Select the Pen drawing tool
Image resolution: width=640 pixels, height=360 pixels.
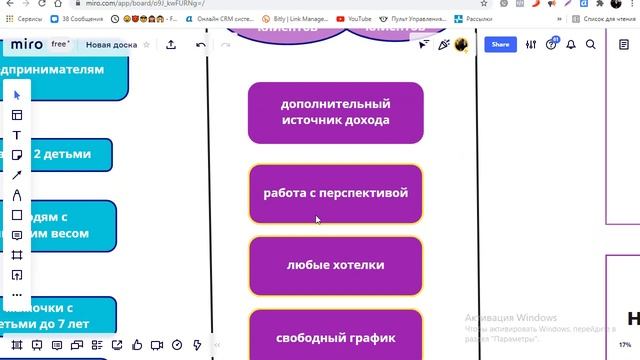[x=17, y=195]
